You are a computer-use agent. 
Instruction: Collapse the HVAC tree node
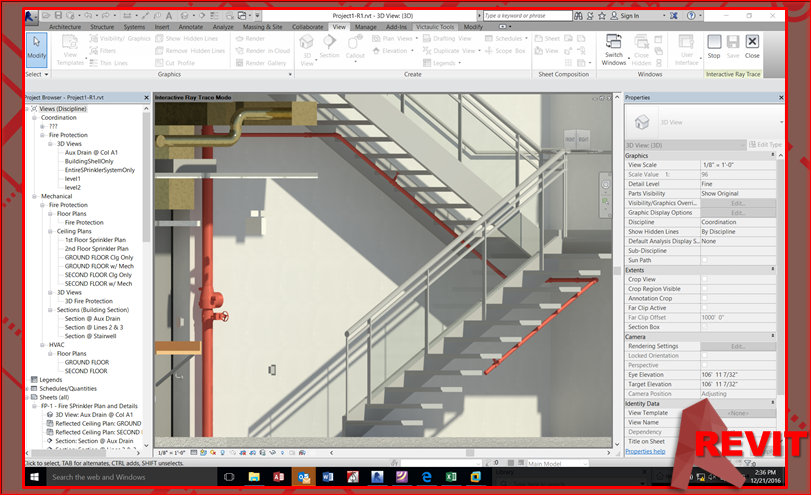(x=44, y=344)
